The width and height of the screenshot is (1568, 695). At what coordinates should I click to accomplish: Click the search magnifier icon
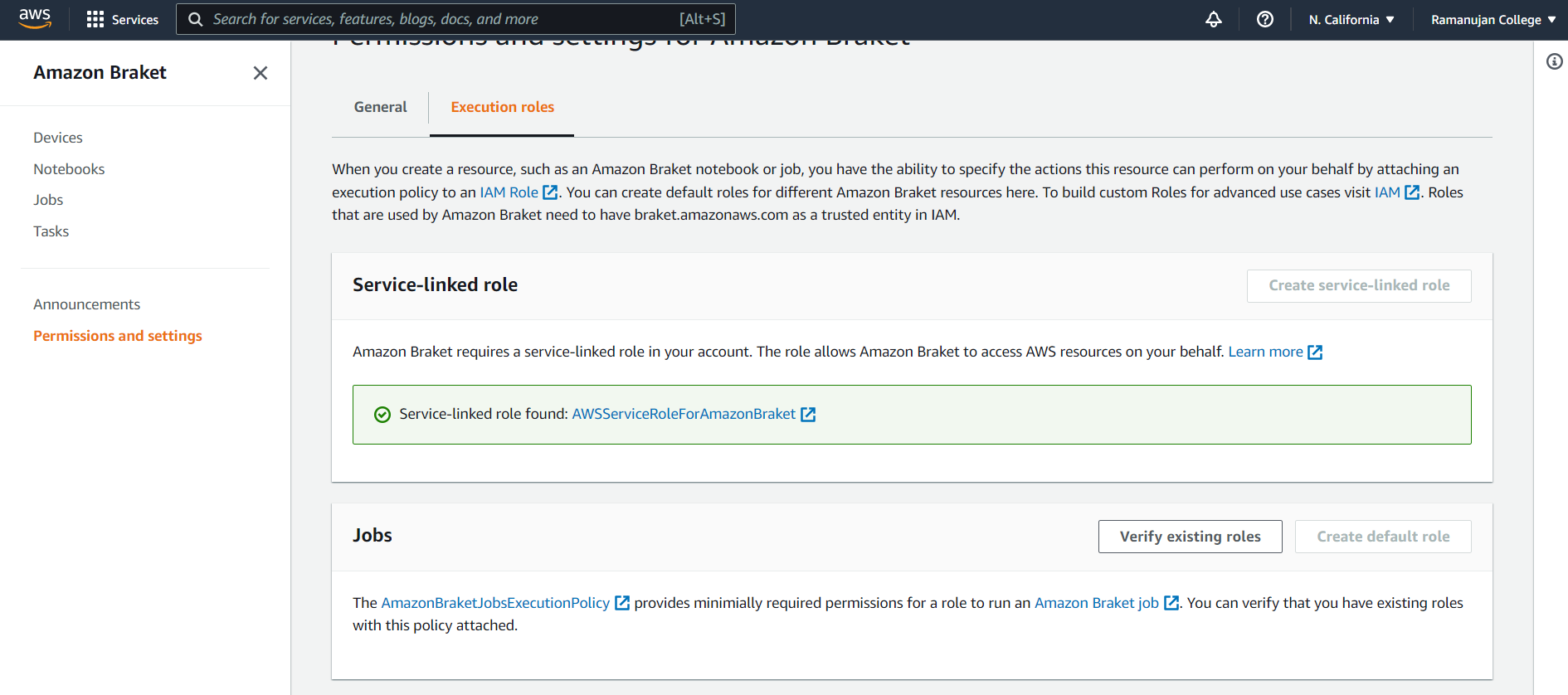[196, 19]
